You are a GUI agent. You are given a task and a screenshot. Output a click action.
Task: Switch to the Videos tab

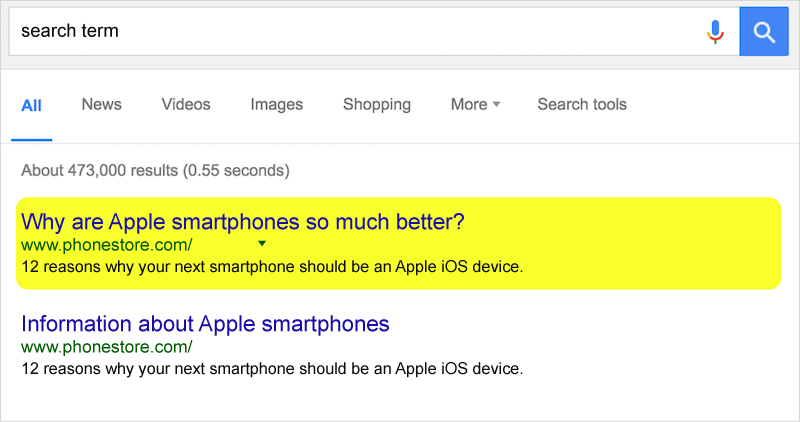pos(186,105)
